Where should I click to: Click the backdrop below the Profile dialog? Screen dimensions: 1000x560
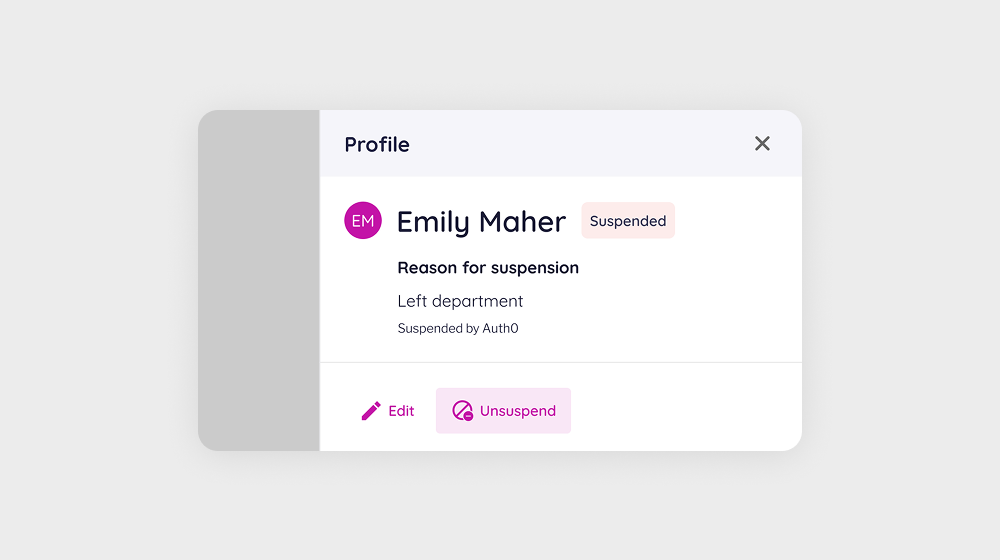[500, 505]
